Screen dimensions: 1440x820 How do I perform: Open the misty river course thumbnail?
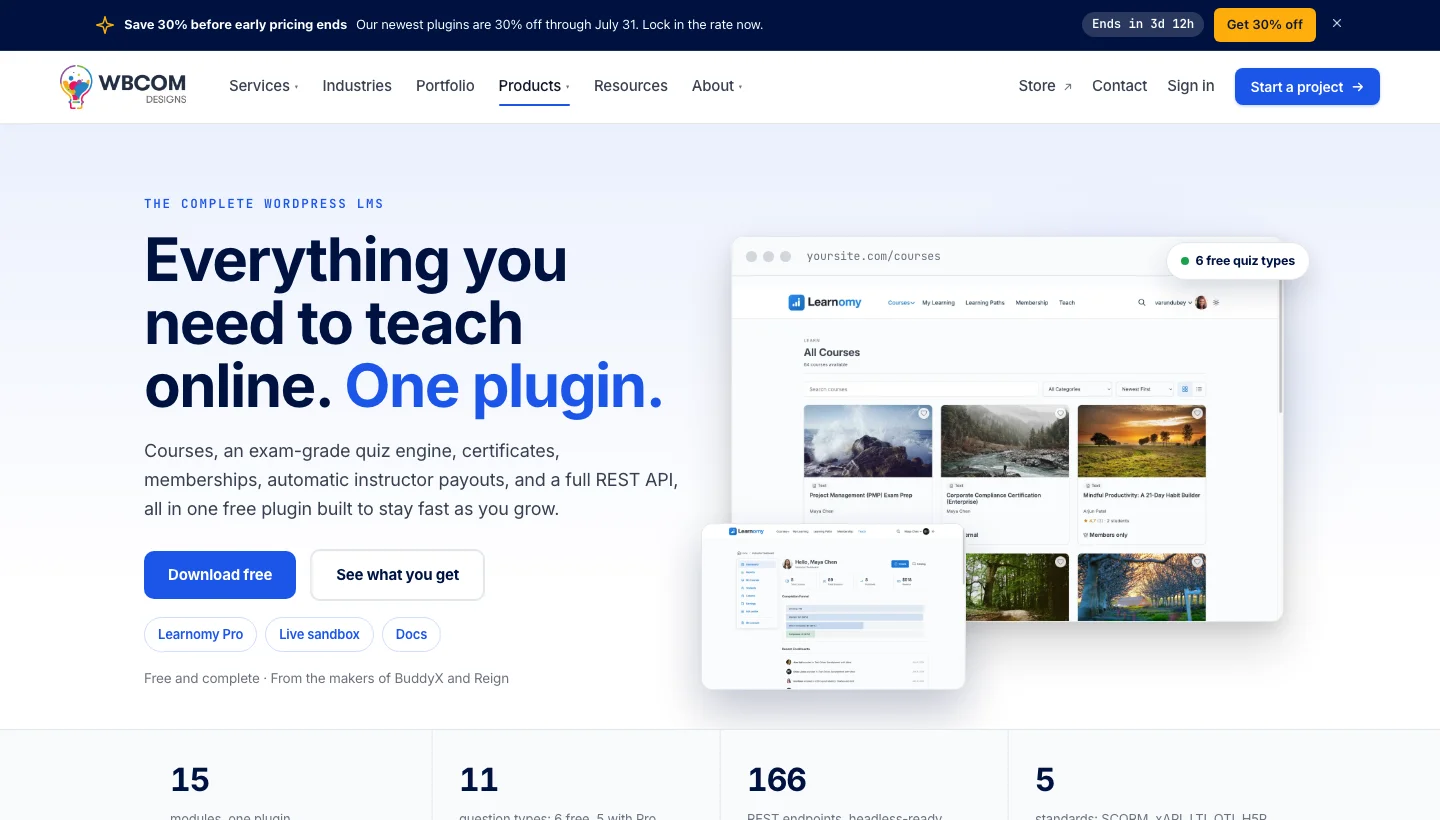tap(1005, 441)
